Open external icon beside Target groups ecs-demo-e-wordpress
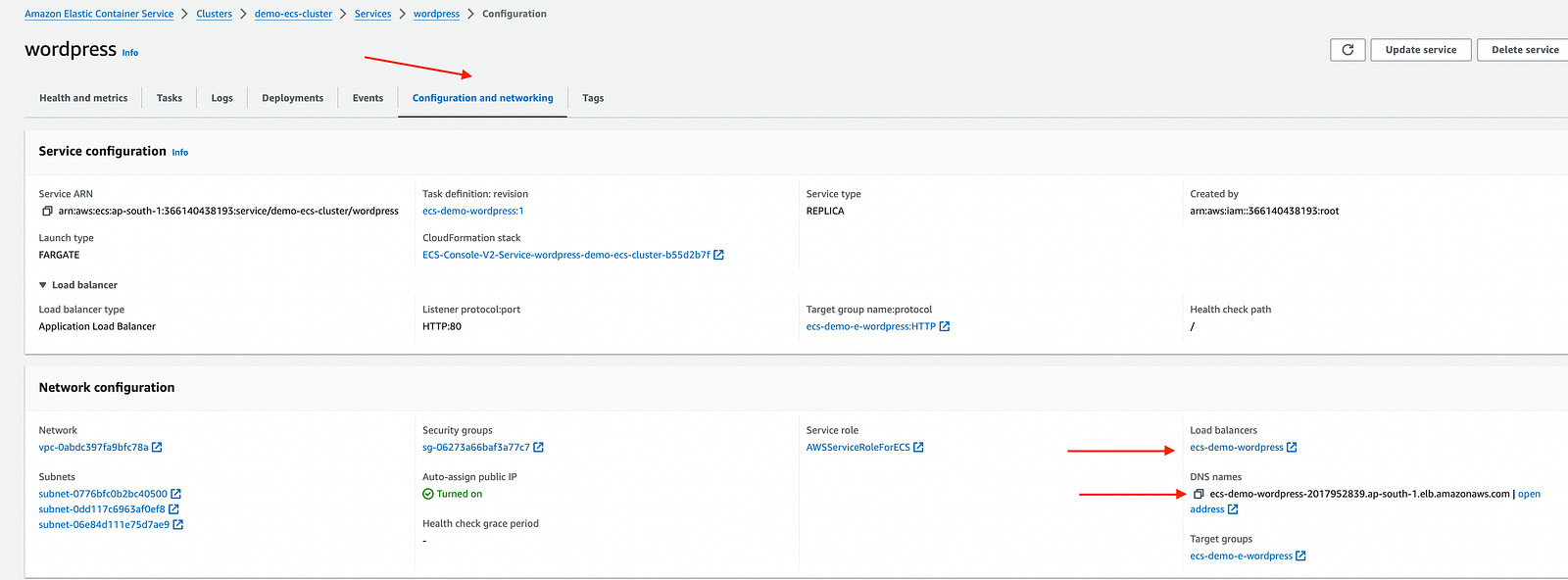The height and width of the screenshot is (580, 1568). coord(1300,556)
